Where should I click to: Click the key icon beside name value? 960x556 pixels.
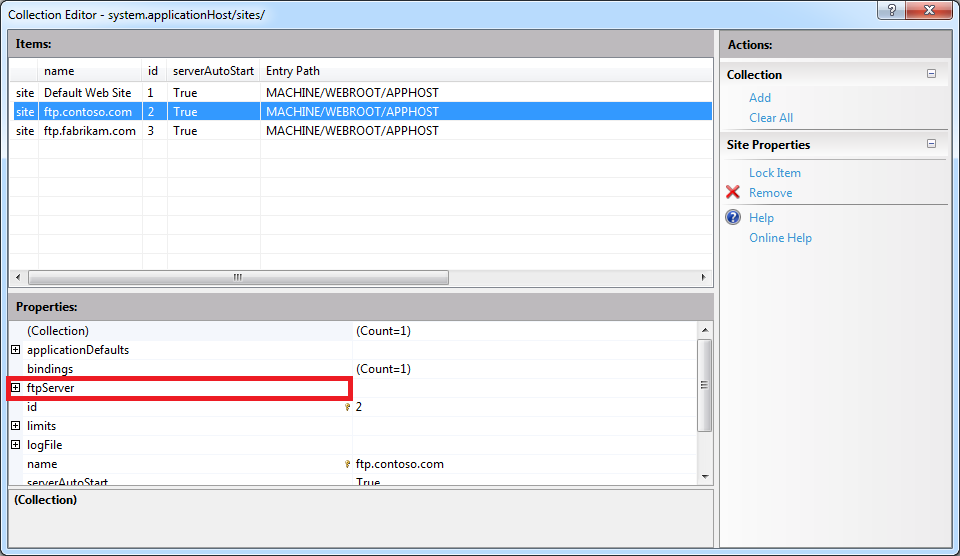coord(348,464)
